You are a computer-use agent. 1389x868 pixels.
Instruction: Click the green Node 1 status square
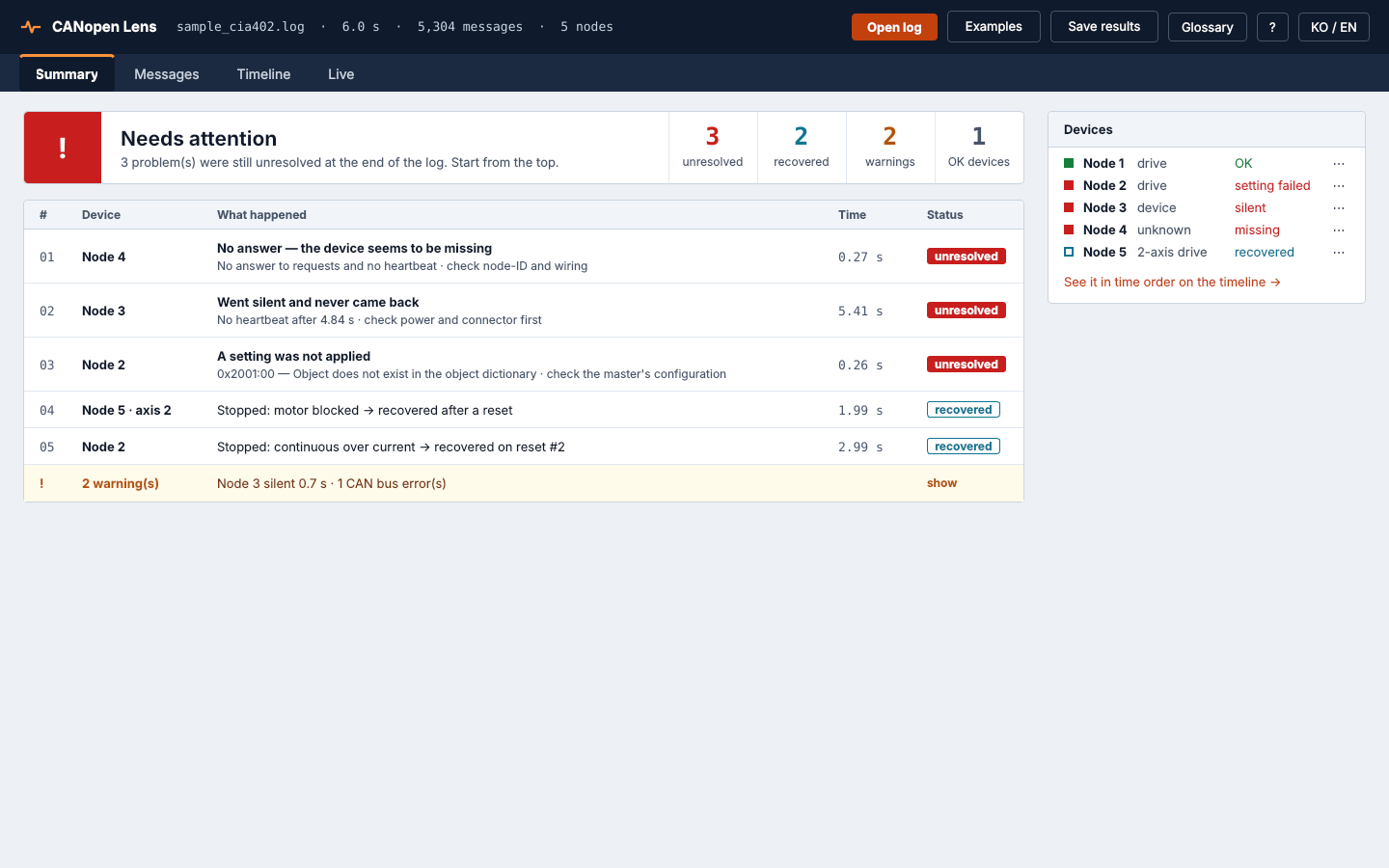pos(1069,163)
